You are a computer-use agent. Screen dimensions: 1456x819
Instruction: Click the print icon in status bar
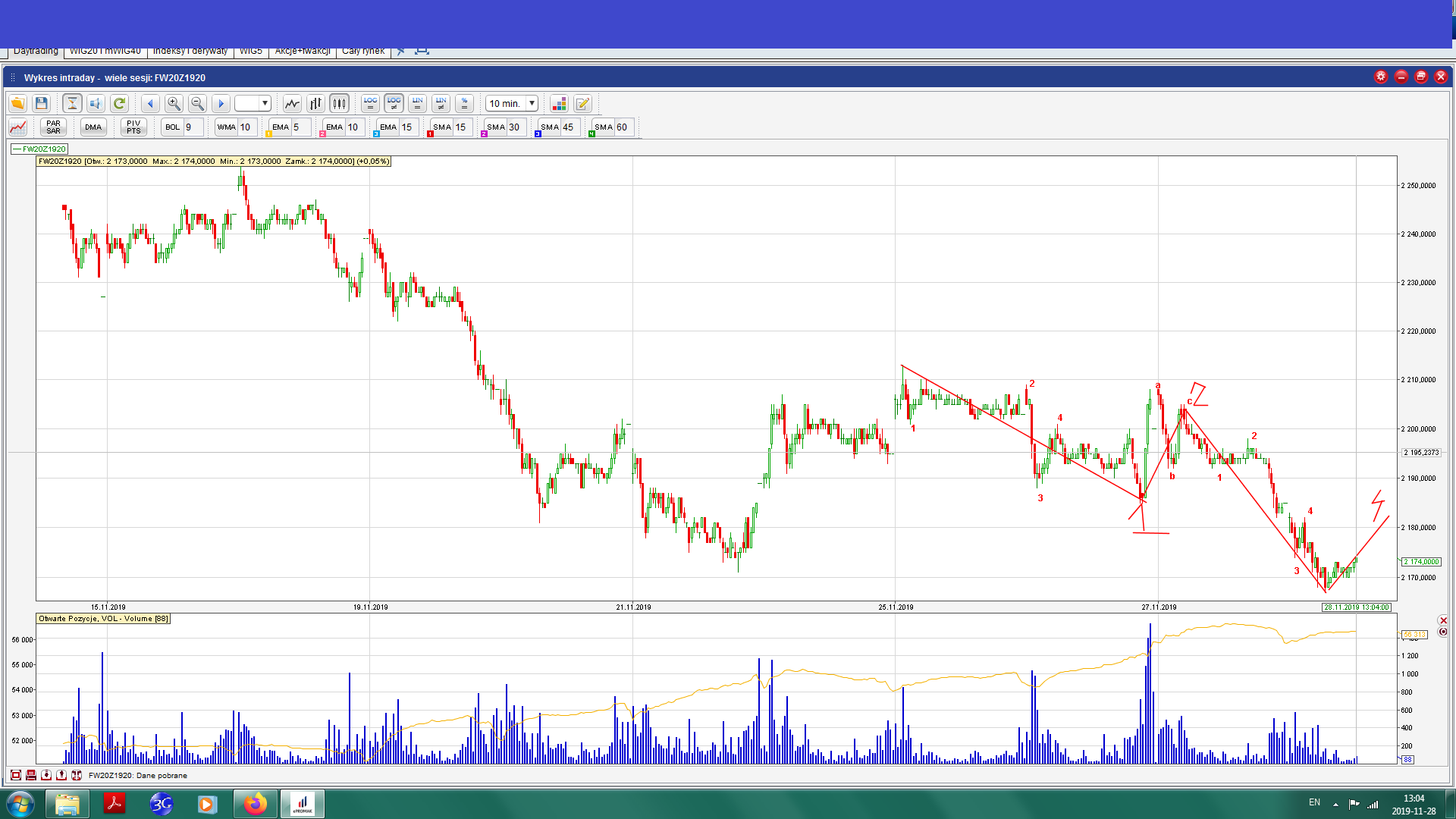[31, 775]
